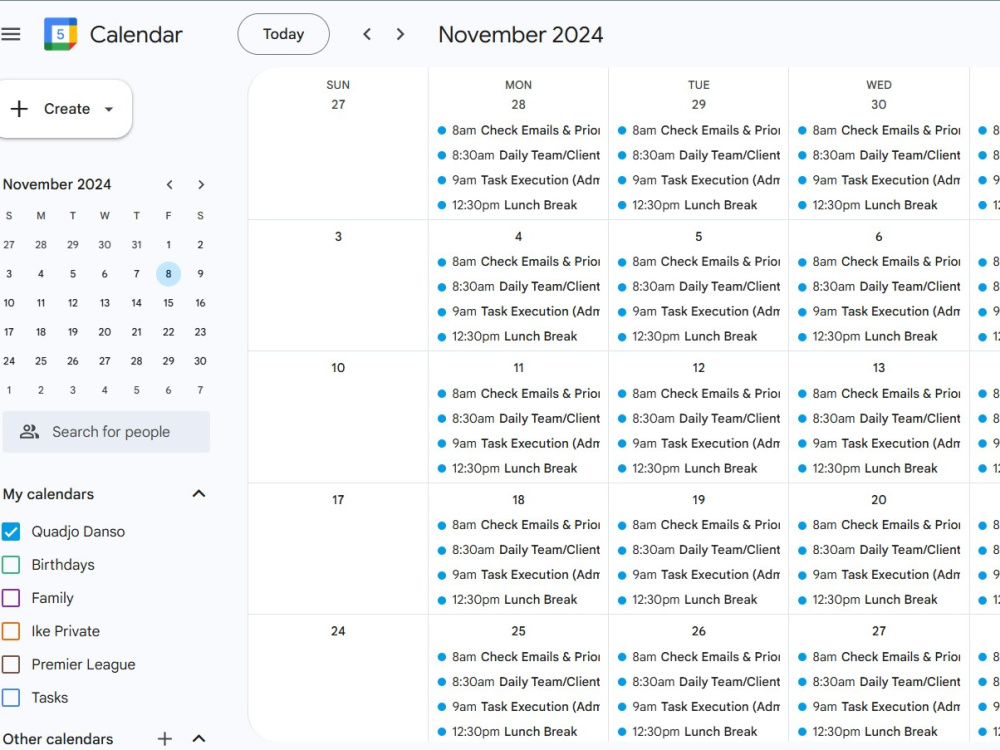Open the main menu hamburger icon

tap(11, 34)
